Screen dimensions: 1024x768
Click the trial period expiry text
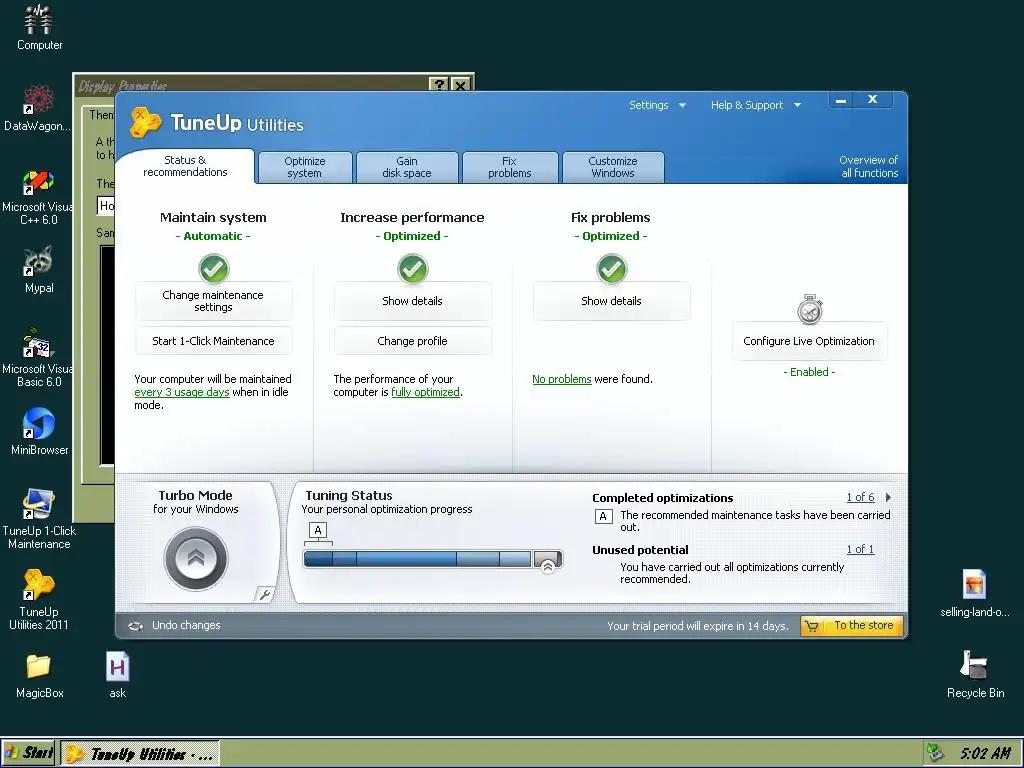(697, 626)
